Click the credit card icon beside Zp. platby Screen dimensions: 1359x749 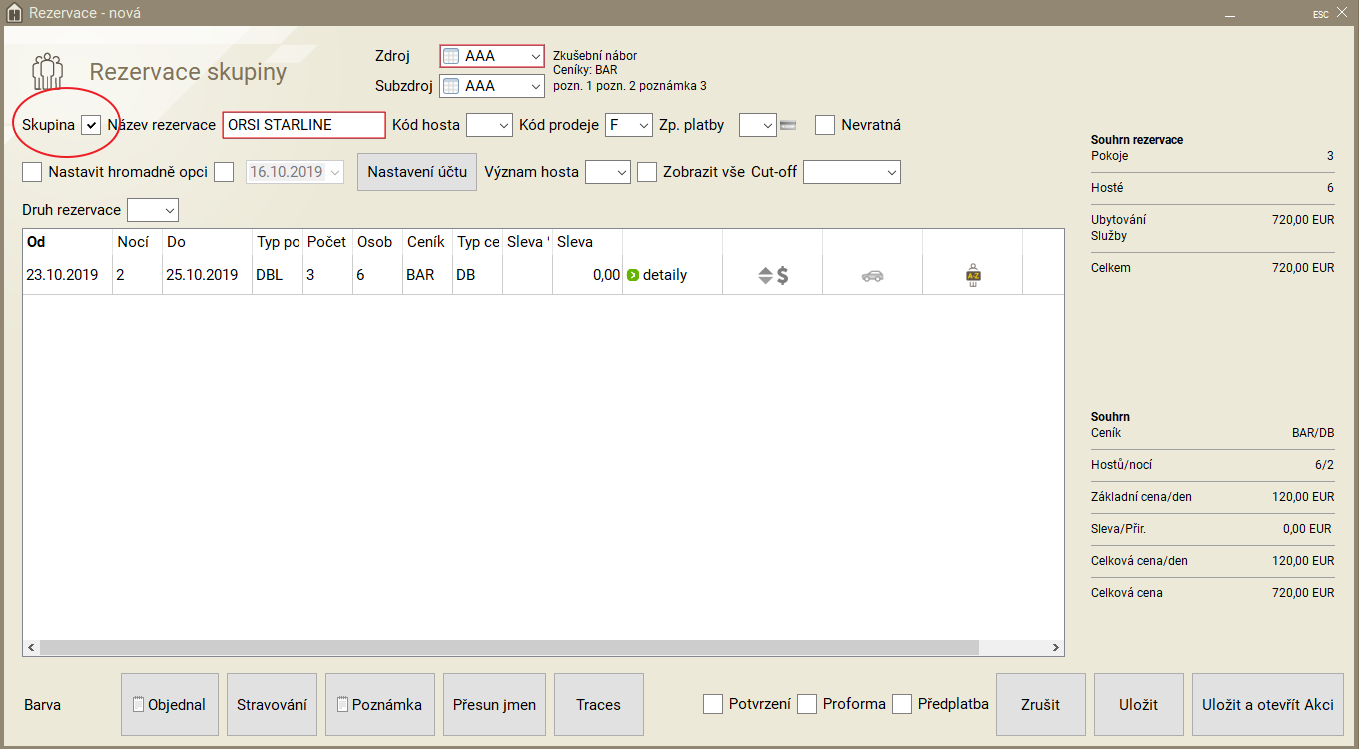pyautogui.click(x=788, y=125)
